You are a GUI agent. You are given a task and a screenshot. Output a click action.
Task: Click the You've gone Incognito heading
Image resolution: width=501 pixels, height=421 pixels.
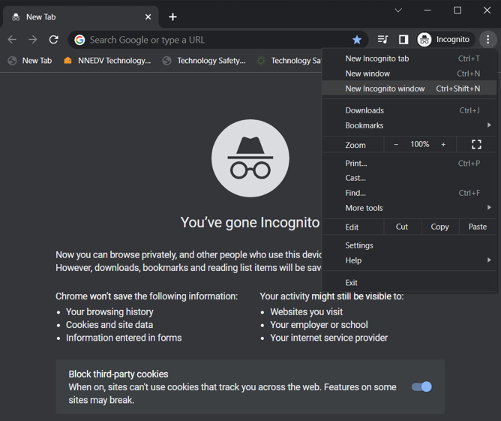pyautogui.click(x=250, y=222)
